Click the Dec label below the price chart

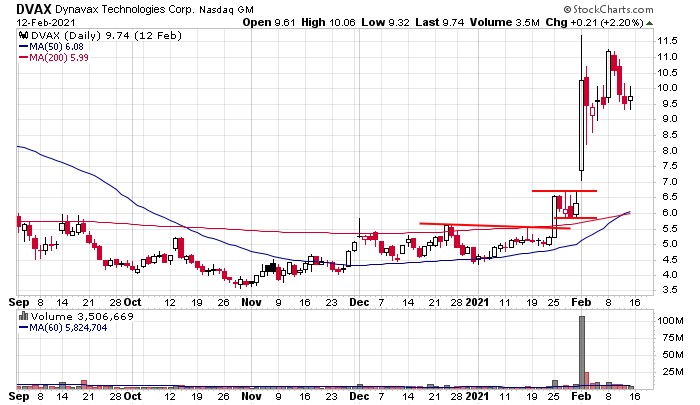359,302
